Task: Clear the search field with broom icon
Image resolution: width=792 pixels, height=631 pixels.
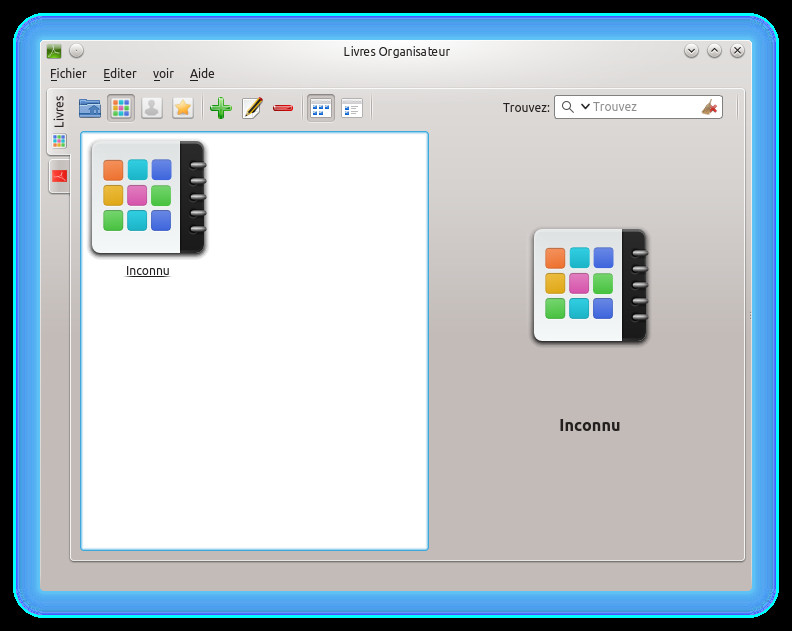Action: (710, 107)
